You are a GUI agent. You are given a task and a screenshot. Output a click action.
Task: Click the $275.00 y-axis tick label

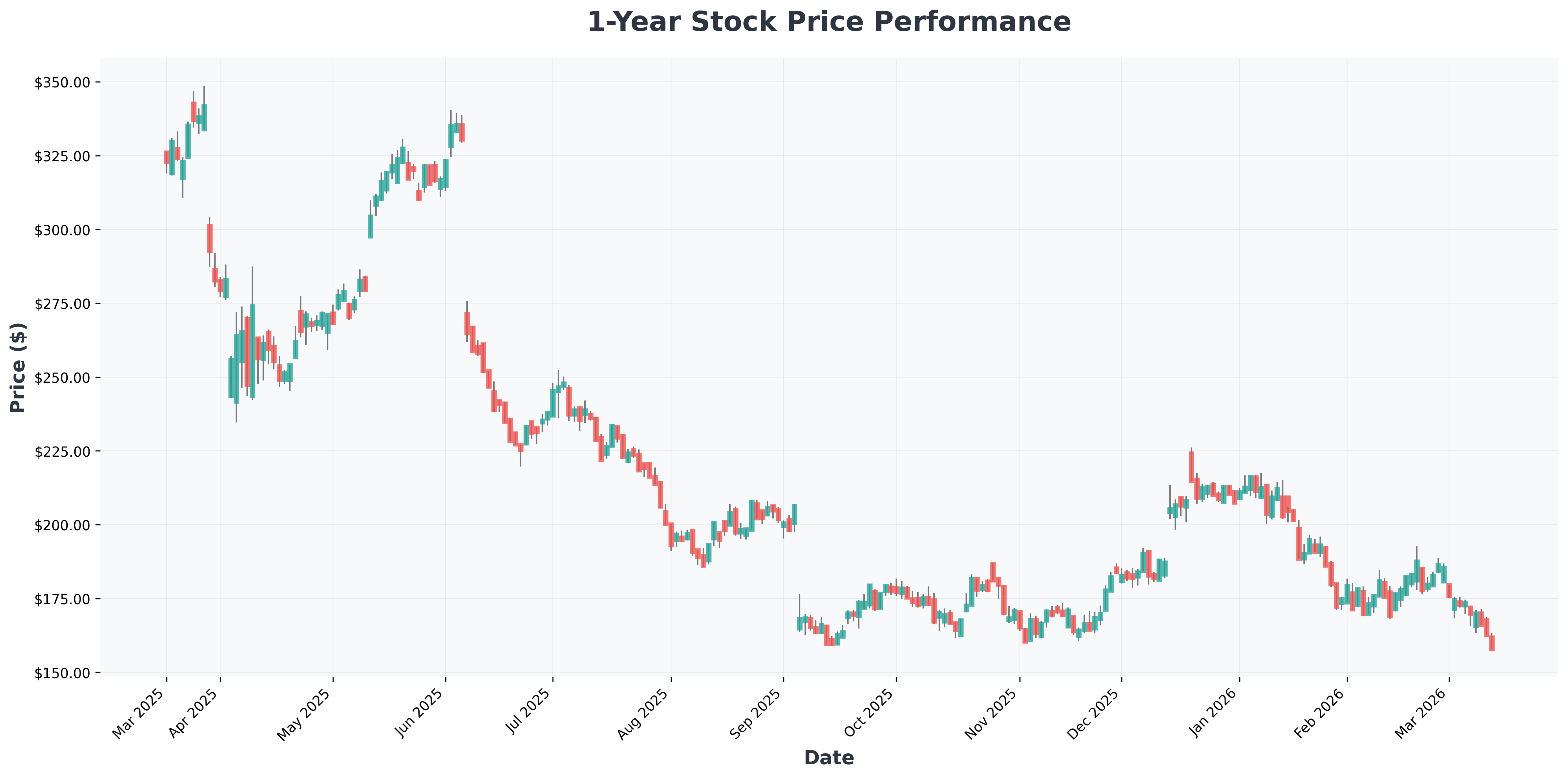tap(61, 304)
